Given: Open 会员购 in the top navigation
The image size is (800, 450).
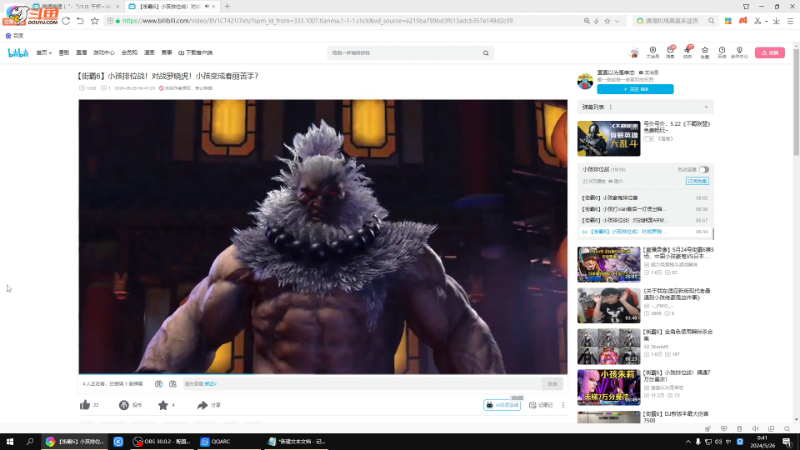Looking at the screenshot, I should 129,53.
